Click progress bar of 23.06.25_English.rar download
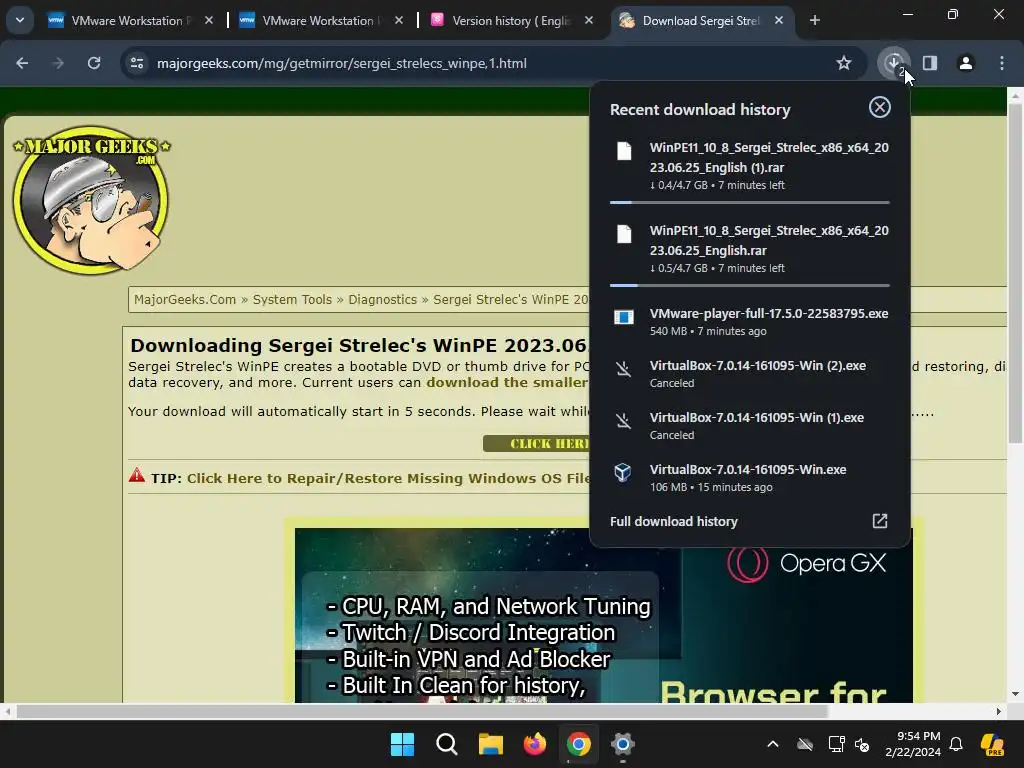Screen dimensions: 1024x768 [750, 285]
